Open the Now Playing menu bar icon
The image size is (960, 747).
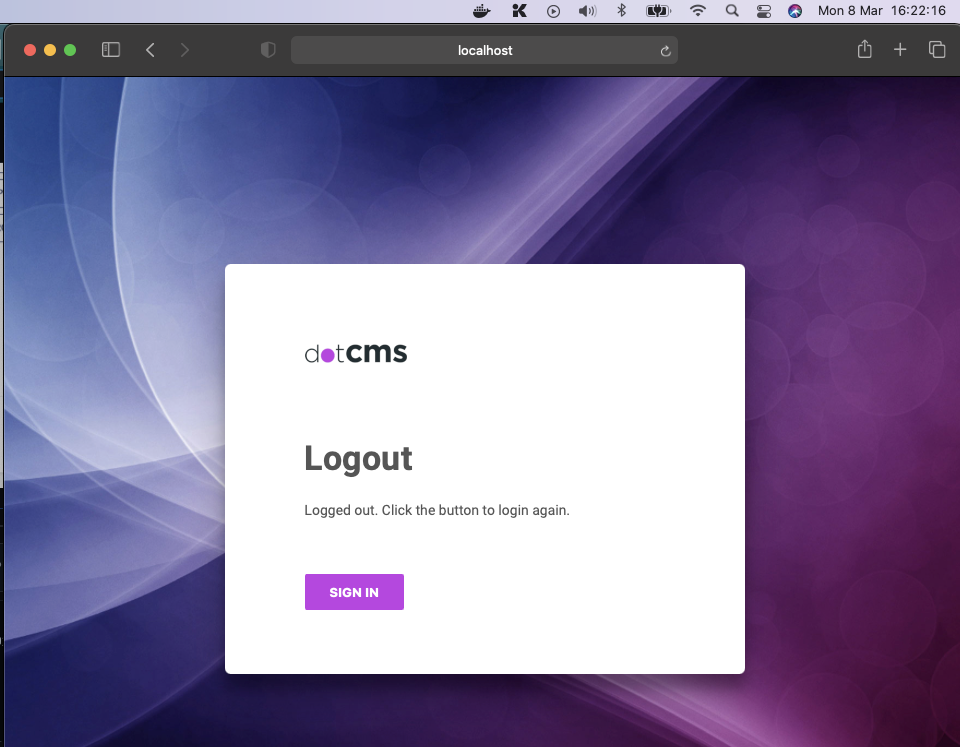pos(553,11)
